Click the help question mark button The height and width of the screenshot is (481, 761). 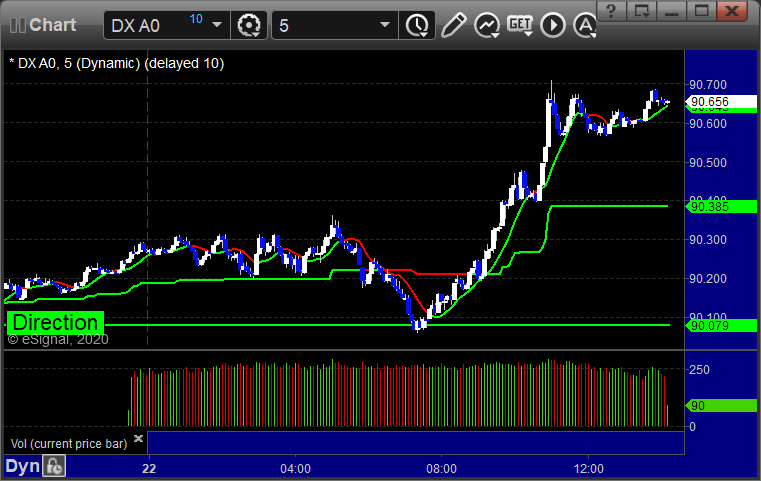point(611,11)
